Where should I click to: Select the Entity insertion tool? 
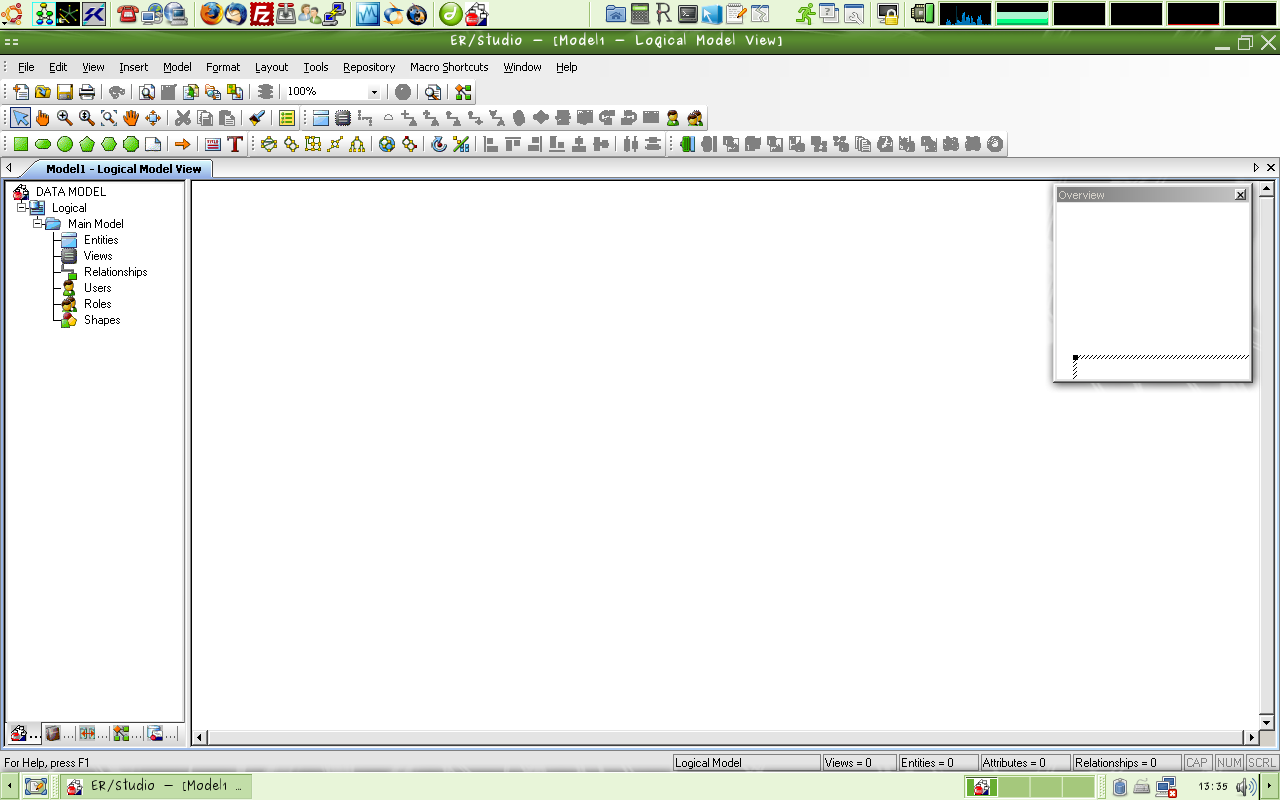pyautogui.click(x=321, y=118)
